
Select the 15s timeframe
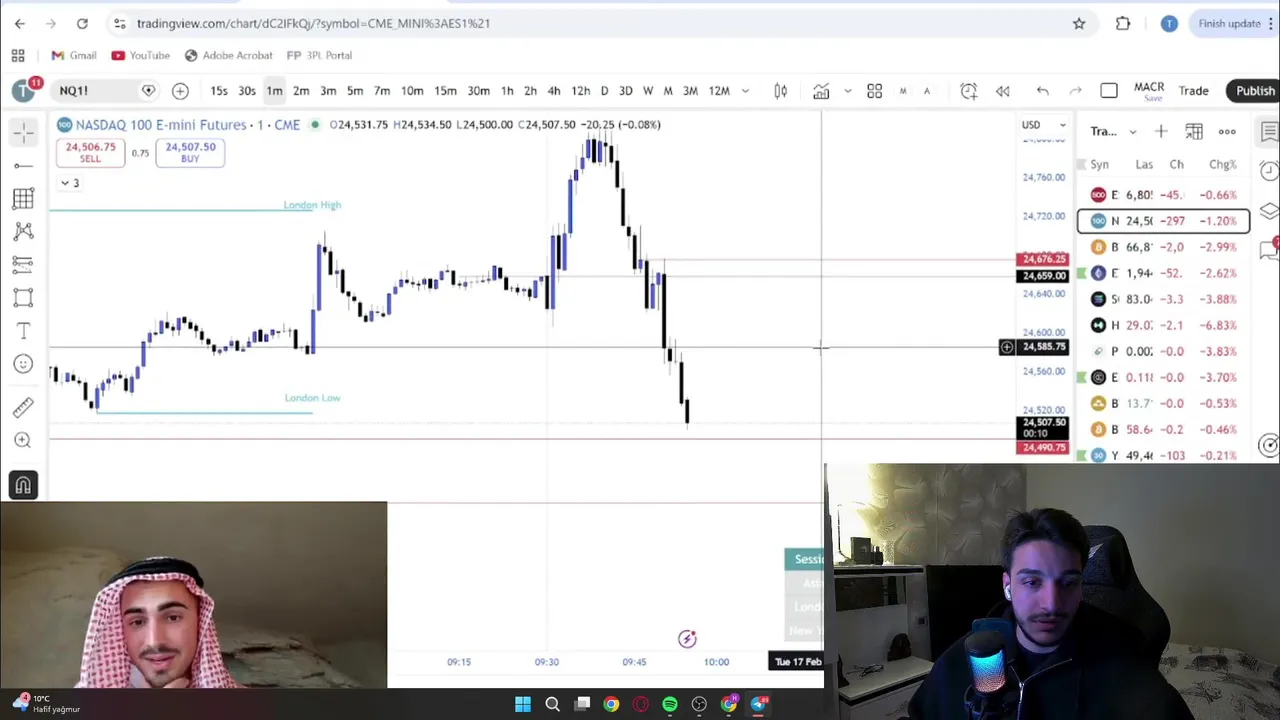pyautogui.click(x=218, y=91)
